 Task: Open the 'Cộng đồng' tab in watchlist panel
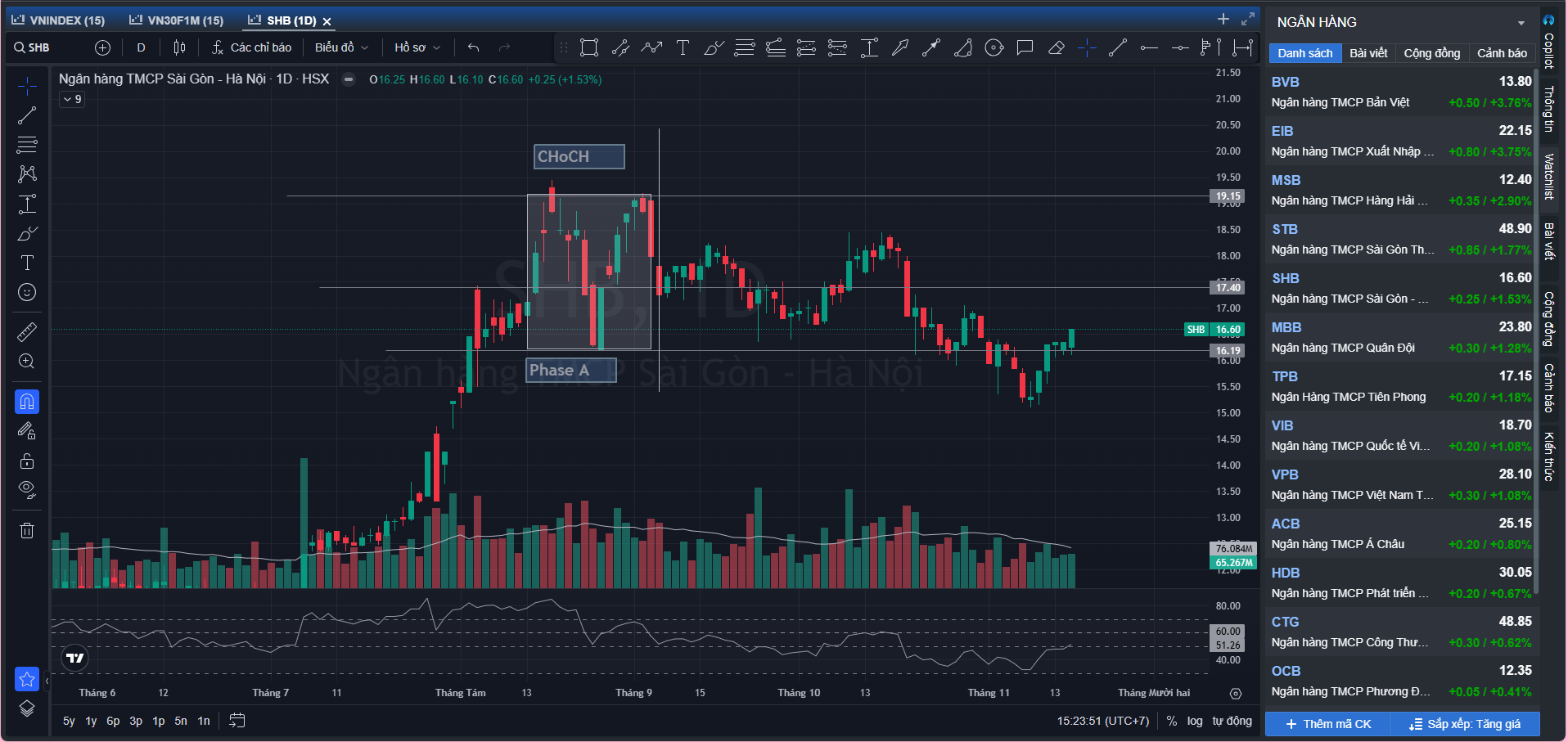pyautogui.click(x=1431, y=53)
